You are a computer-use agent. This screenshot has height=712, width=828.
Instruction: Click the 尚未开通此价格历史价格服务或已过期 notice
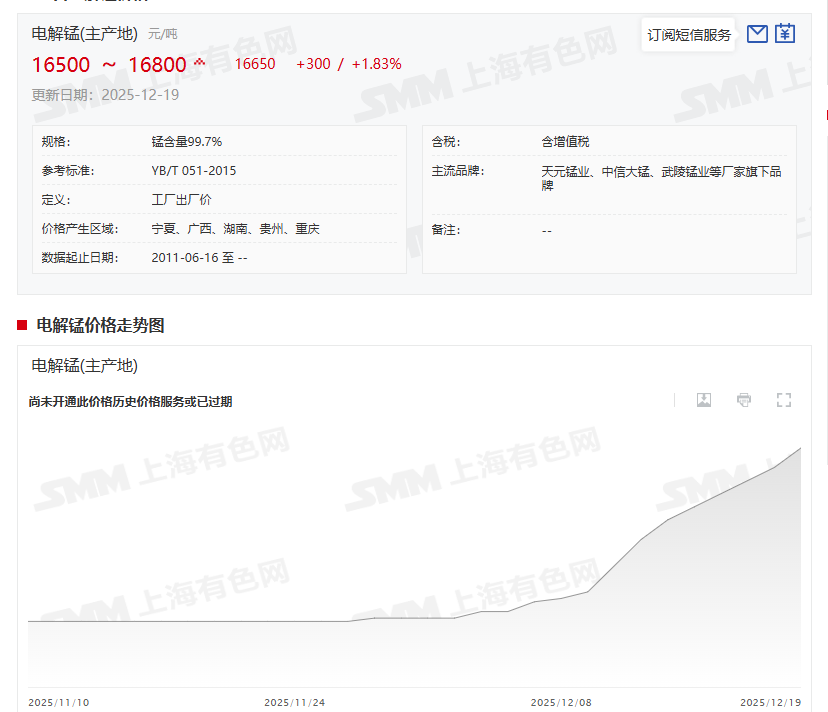click(x=130, y=402)
